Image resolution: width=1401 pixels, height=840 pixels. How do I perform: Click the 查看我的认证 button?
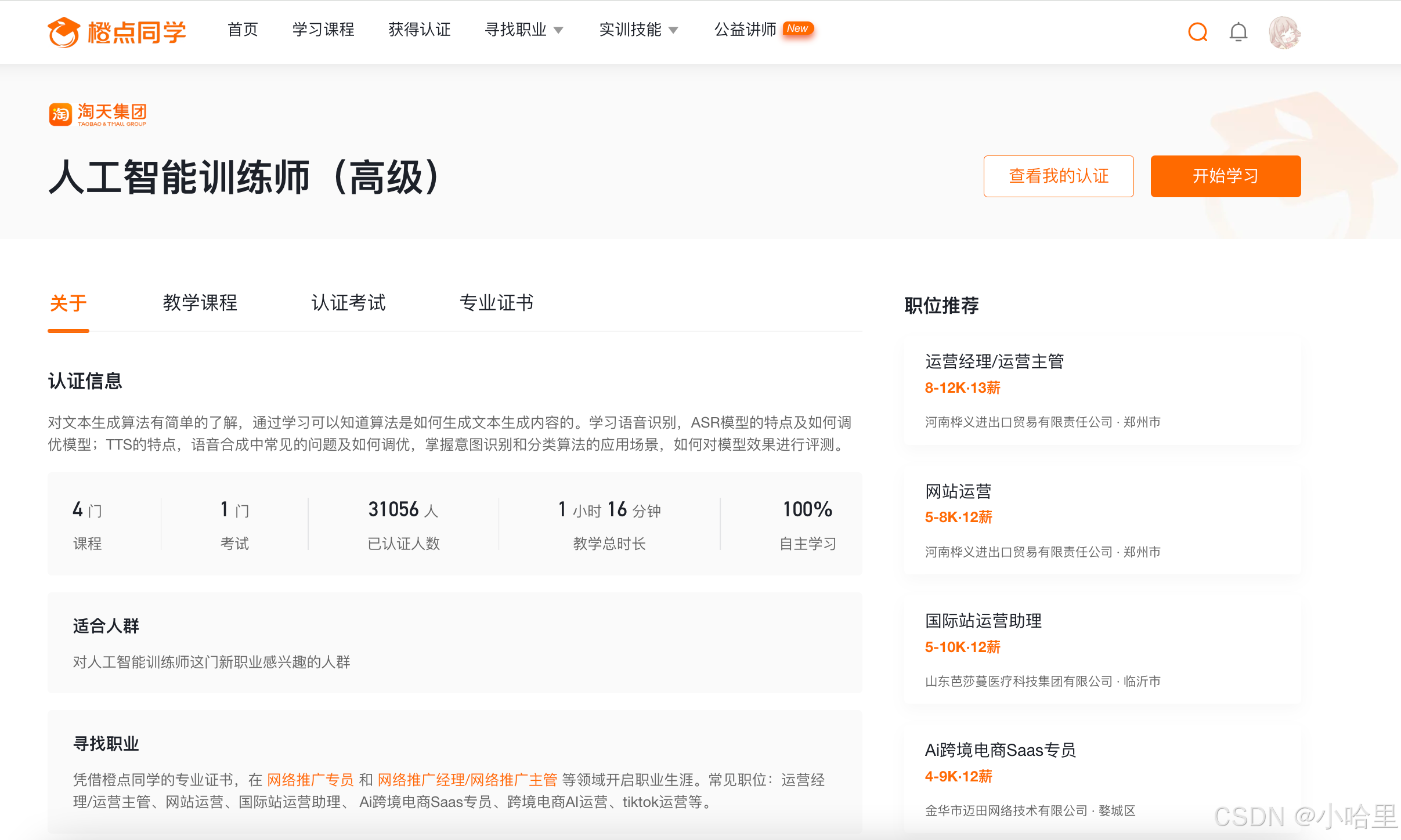click(1058, 176)
